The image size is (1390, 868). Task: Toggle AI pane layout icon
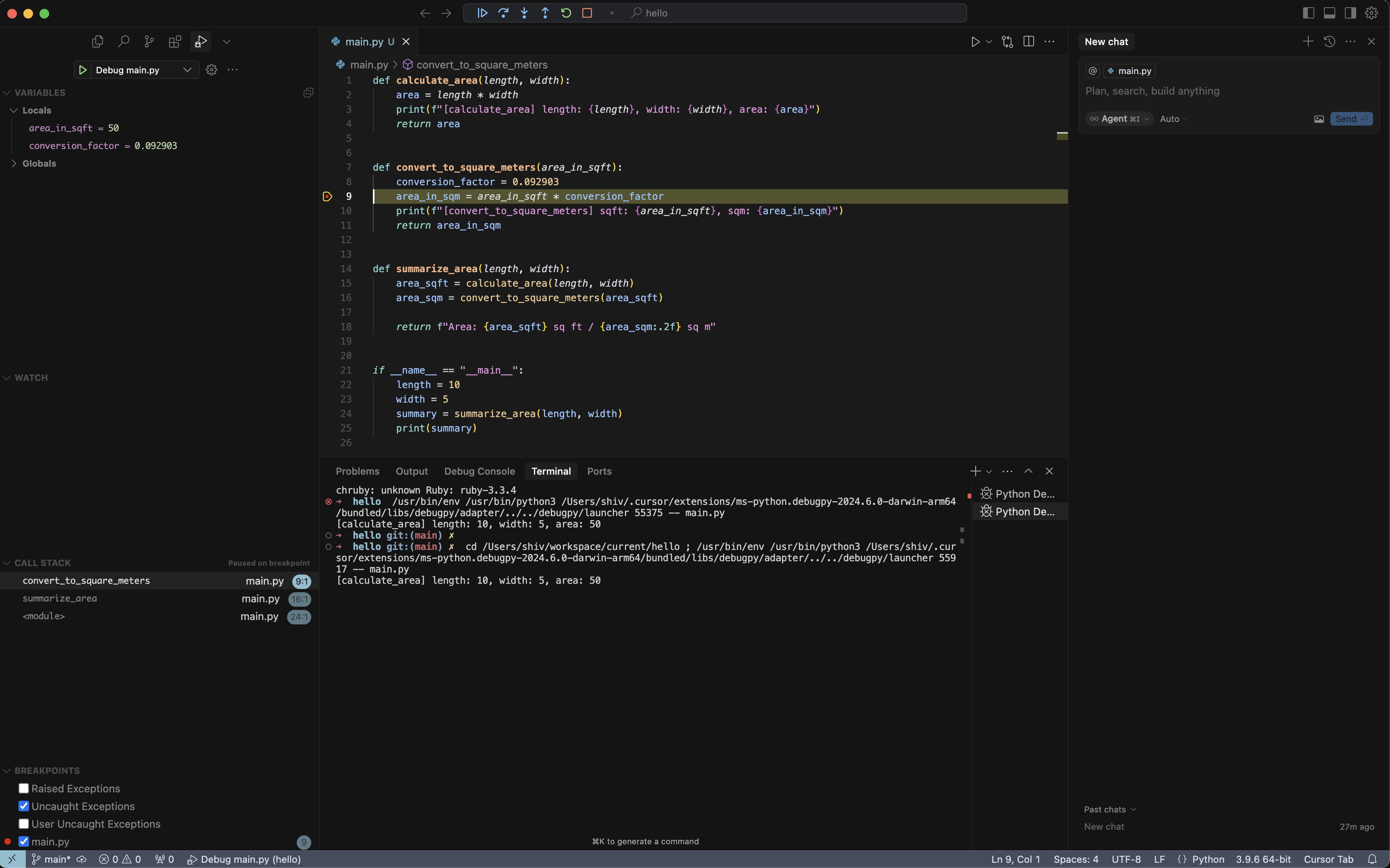pos(1351,12)
